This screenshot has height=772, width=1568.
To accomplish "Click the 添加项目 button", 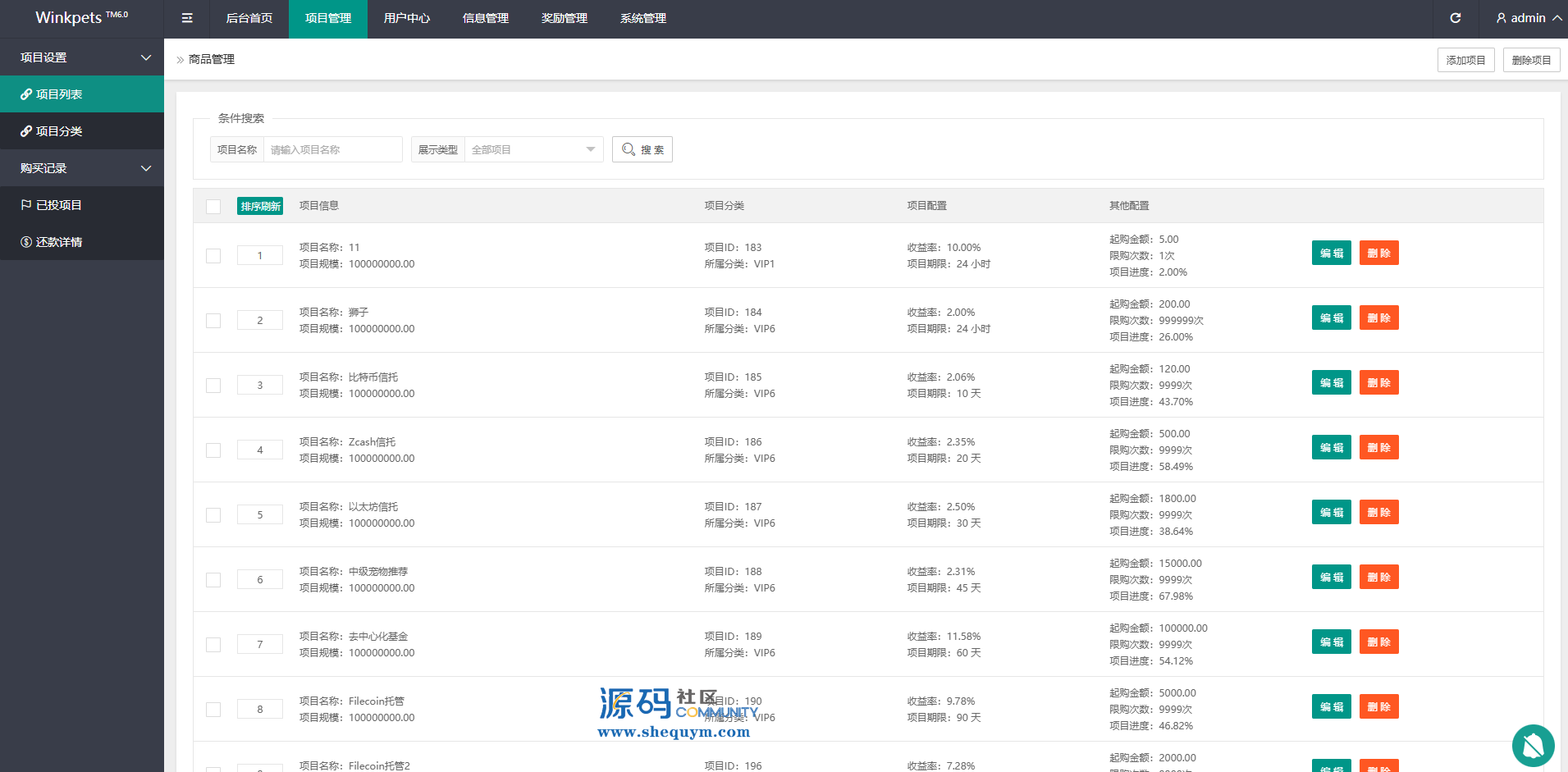I will pyautogui.click(x=1465, y=60).
